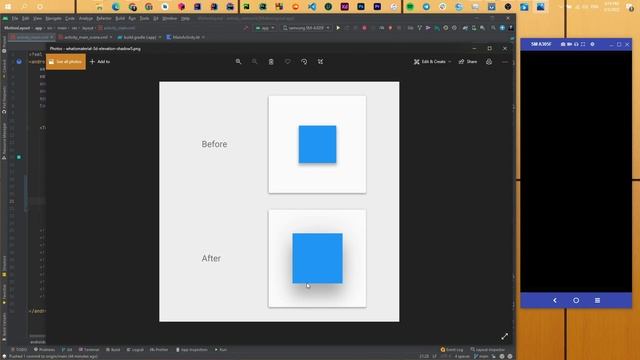
Task: Open Logcat tool window
Action: click(x=135, y=350)
